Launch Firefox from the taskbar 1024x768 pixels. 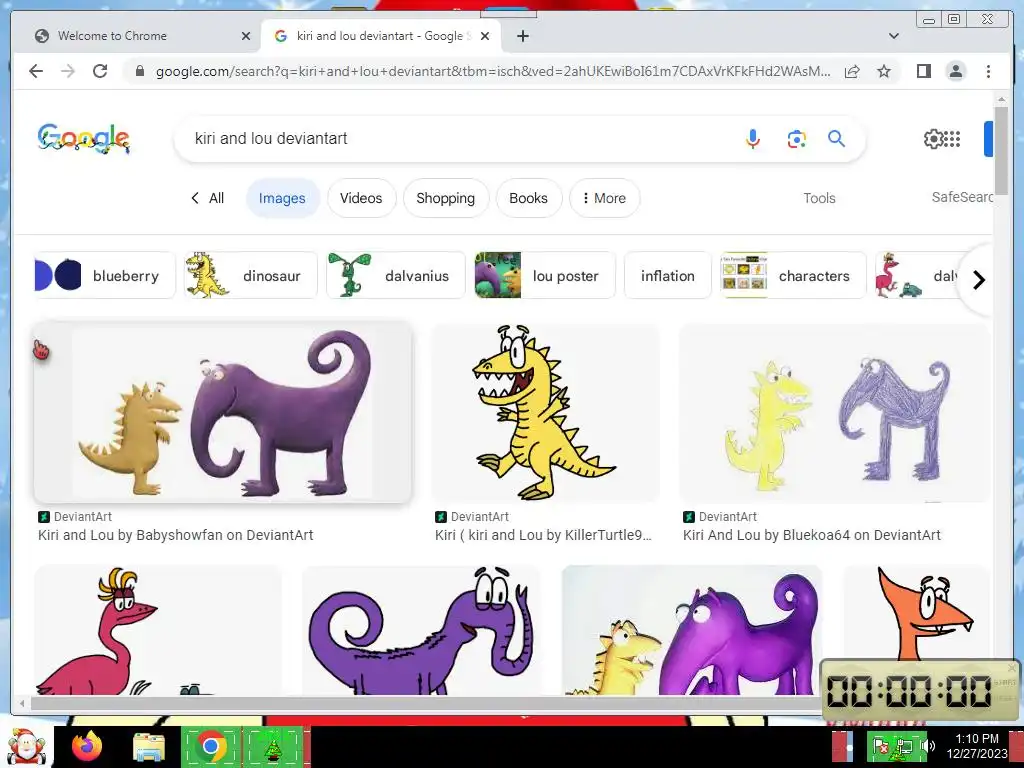86,746
